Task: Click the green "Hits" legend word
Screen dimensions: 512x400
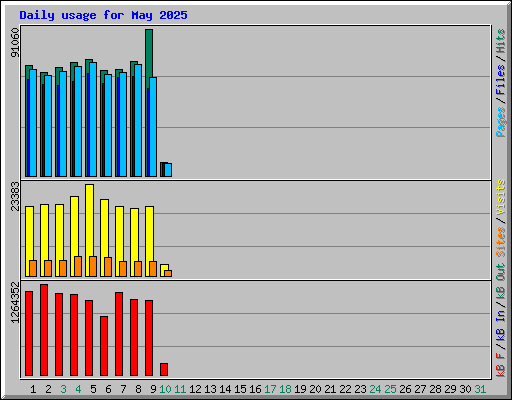Action: point(501,41)
